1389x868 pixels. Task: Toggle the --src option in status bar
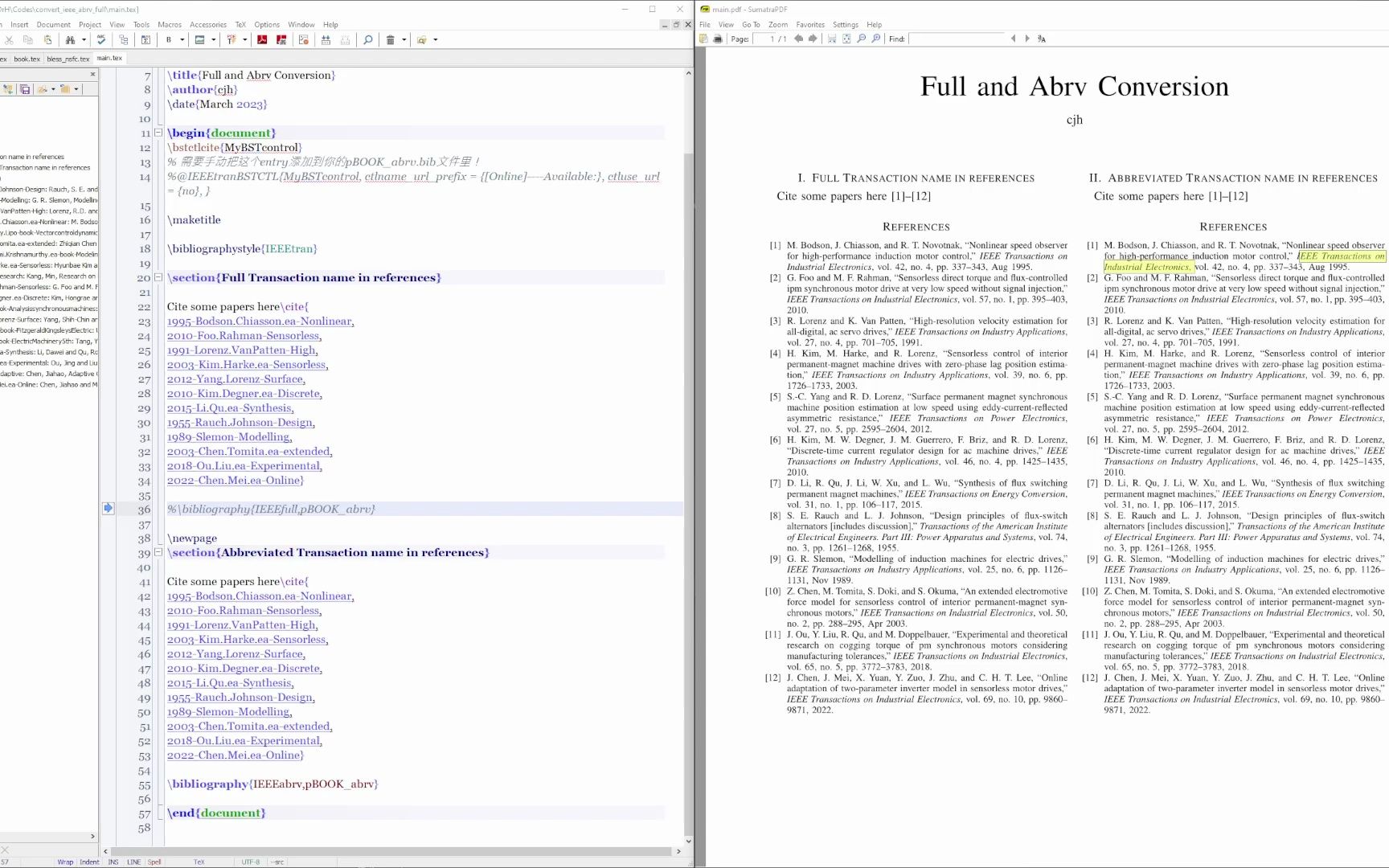(x=277, y=862)
